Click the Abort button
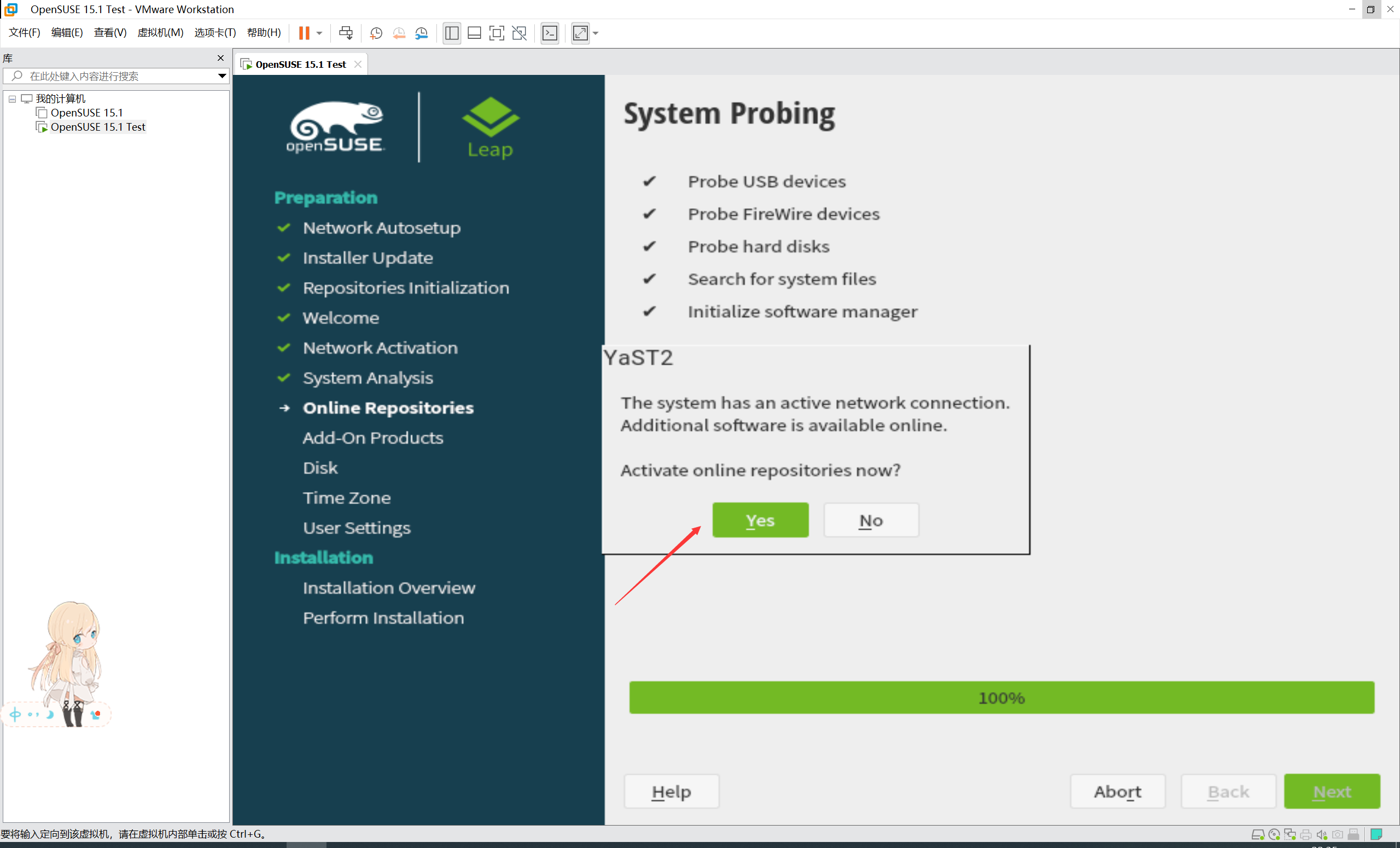 click(1117, 791)
